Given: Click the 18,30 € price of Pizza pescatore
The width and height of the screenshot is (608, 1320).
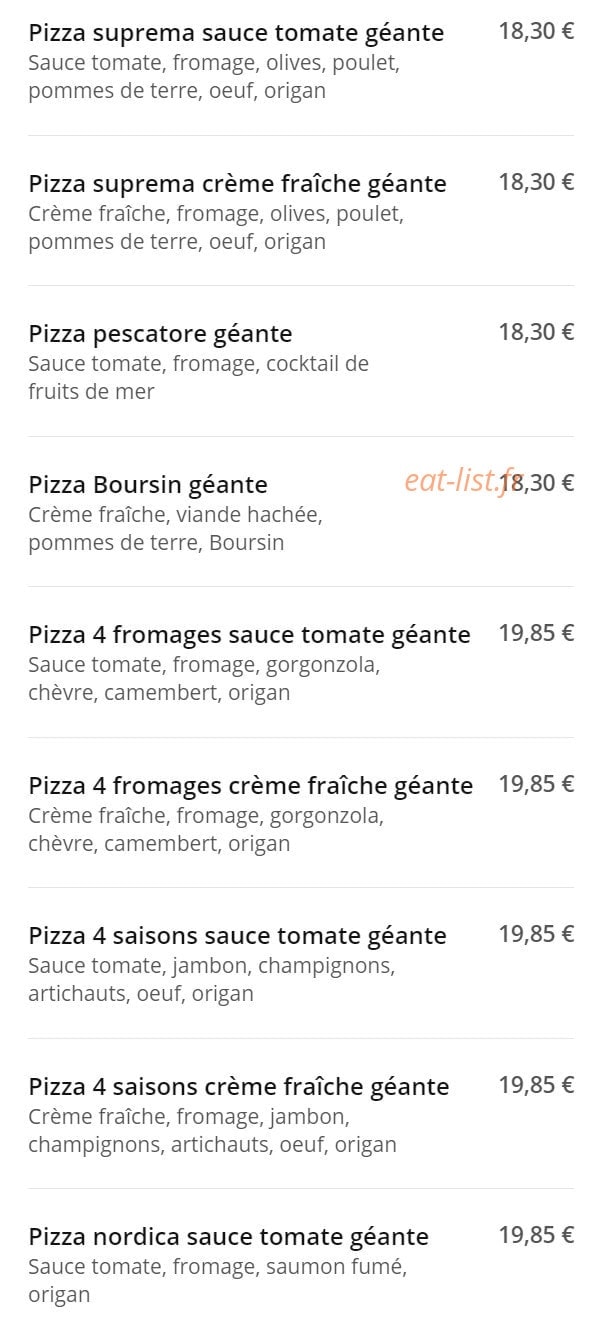Looking at the screenshot, I should (x=536, y=332).
